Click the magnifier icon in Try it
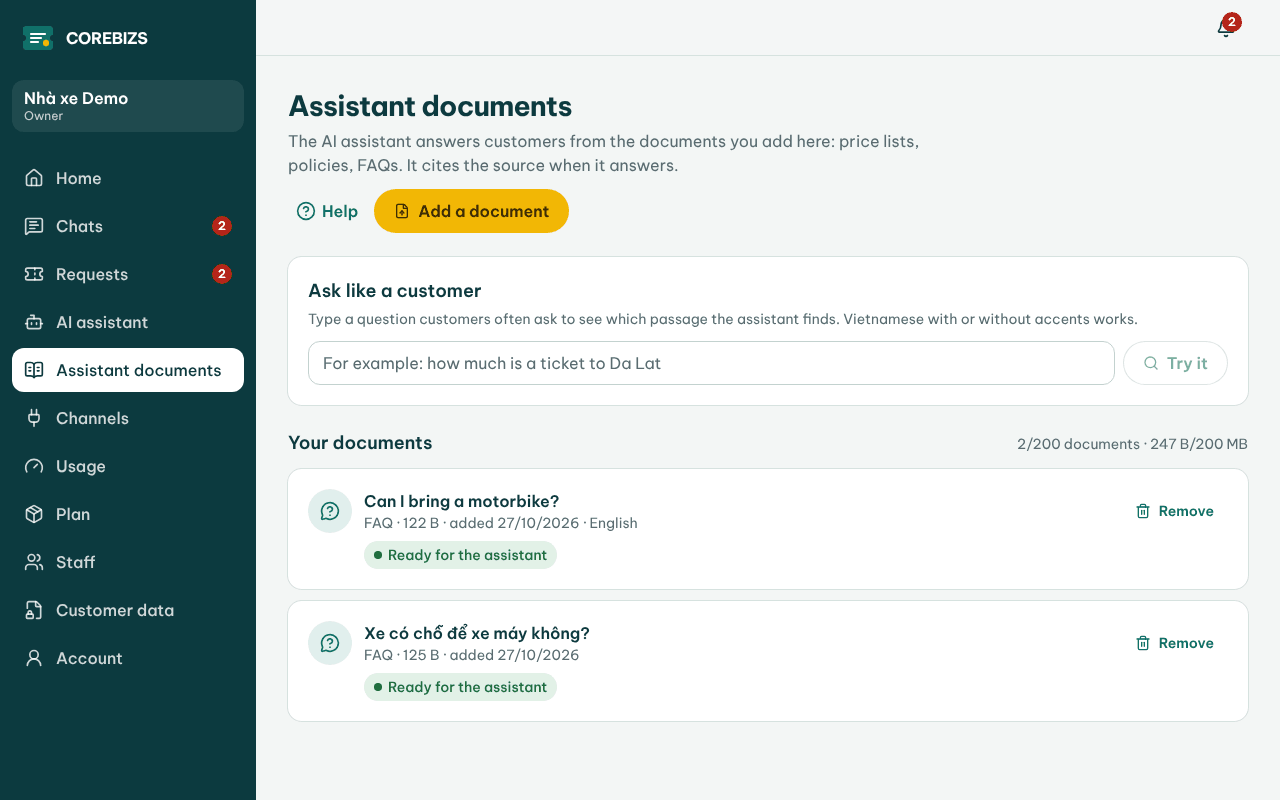Screen dimensions: 1280x800 1151,363
